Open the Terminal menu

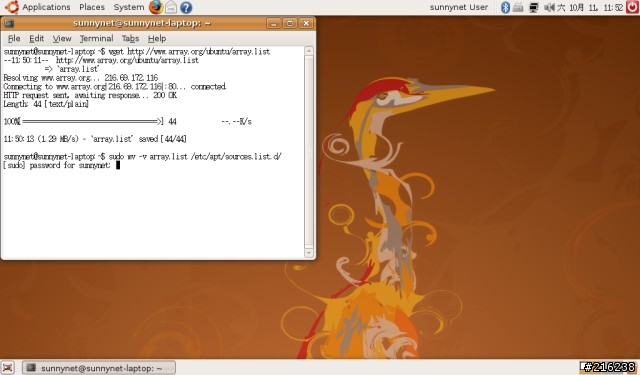96,38
